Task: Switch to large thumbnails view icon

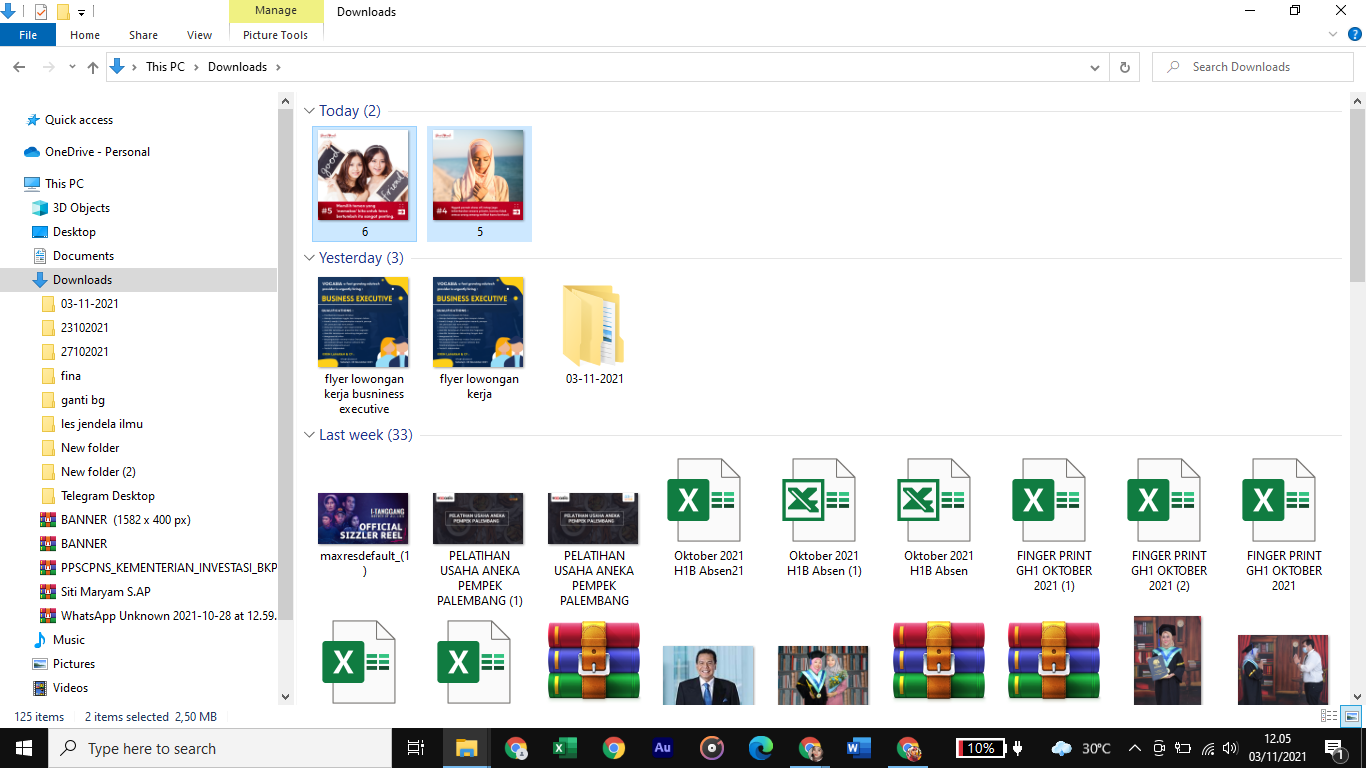Action: 1351,716
